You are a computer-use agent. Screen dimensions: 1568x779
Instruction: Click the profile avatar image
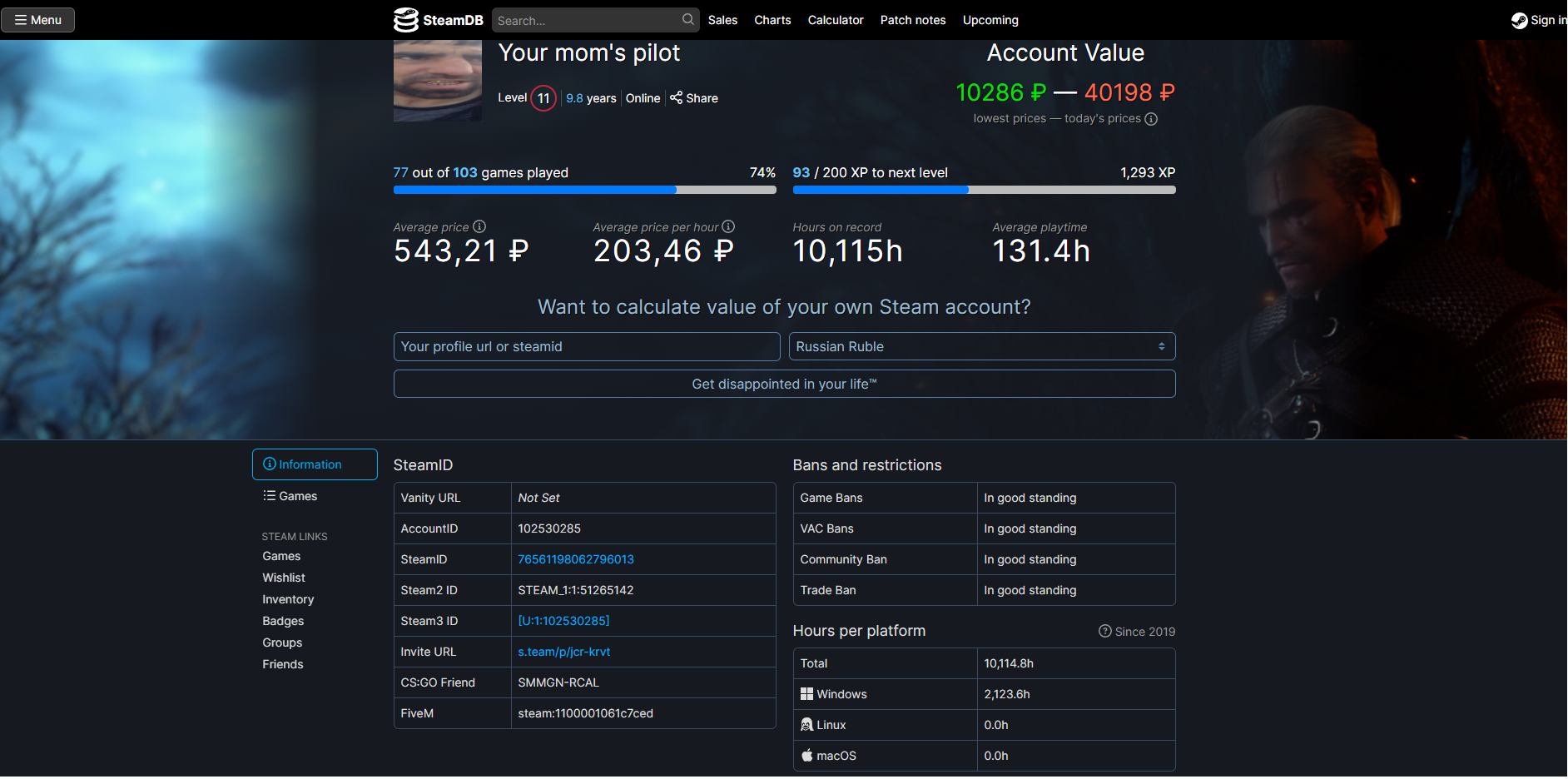pyautogui.click(x=438, y=80)
